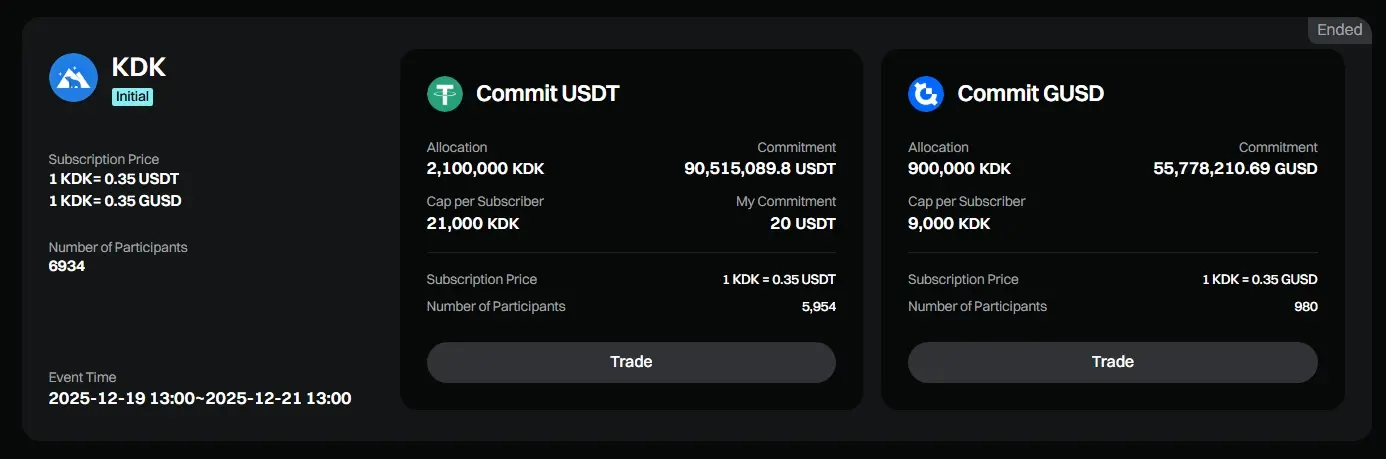Click the 5,954 USDT participants number
The width and height of the screenshot is (1386, 459).
818,307
